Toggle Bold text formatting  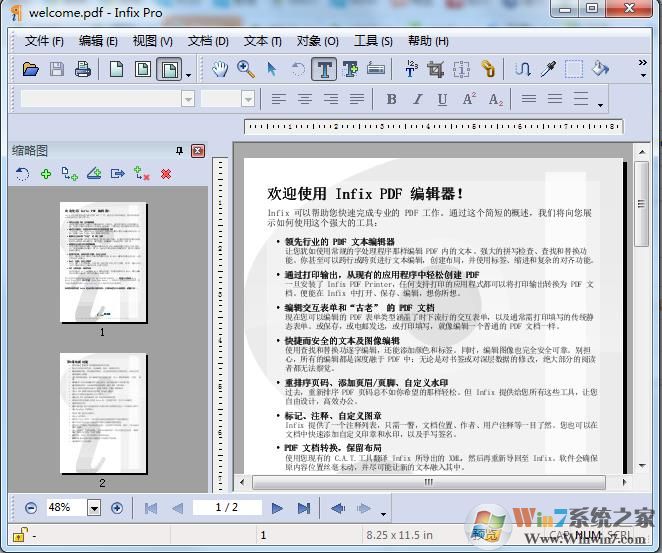(x=391, y=99)
